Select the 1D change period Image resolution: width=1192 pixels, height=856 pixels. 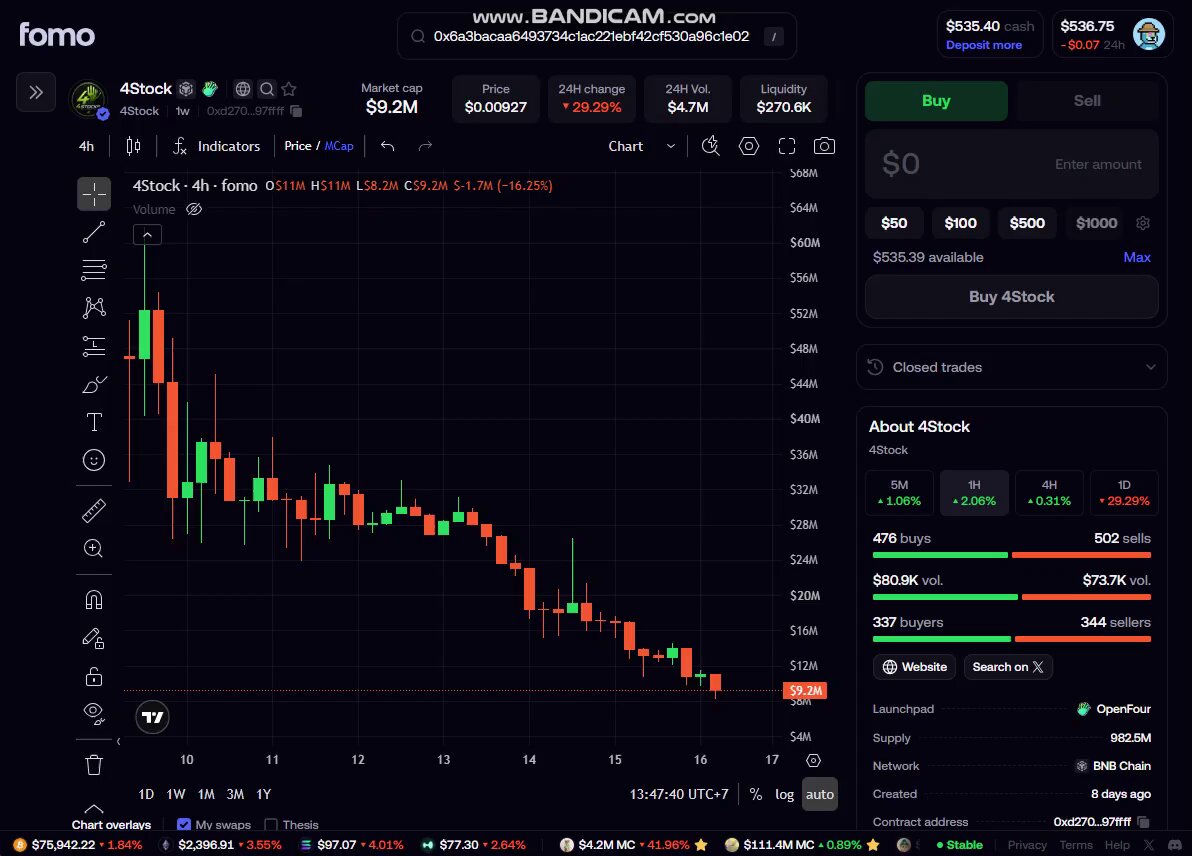(x=1124, y=493)
